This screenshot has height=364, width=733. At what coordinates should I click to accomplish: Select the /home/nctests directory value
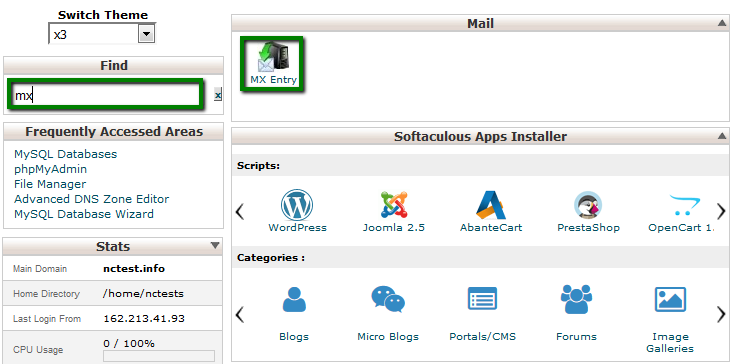[144, 294]
